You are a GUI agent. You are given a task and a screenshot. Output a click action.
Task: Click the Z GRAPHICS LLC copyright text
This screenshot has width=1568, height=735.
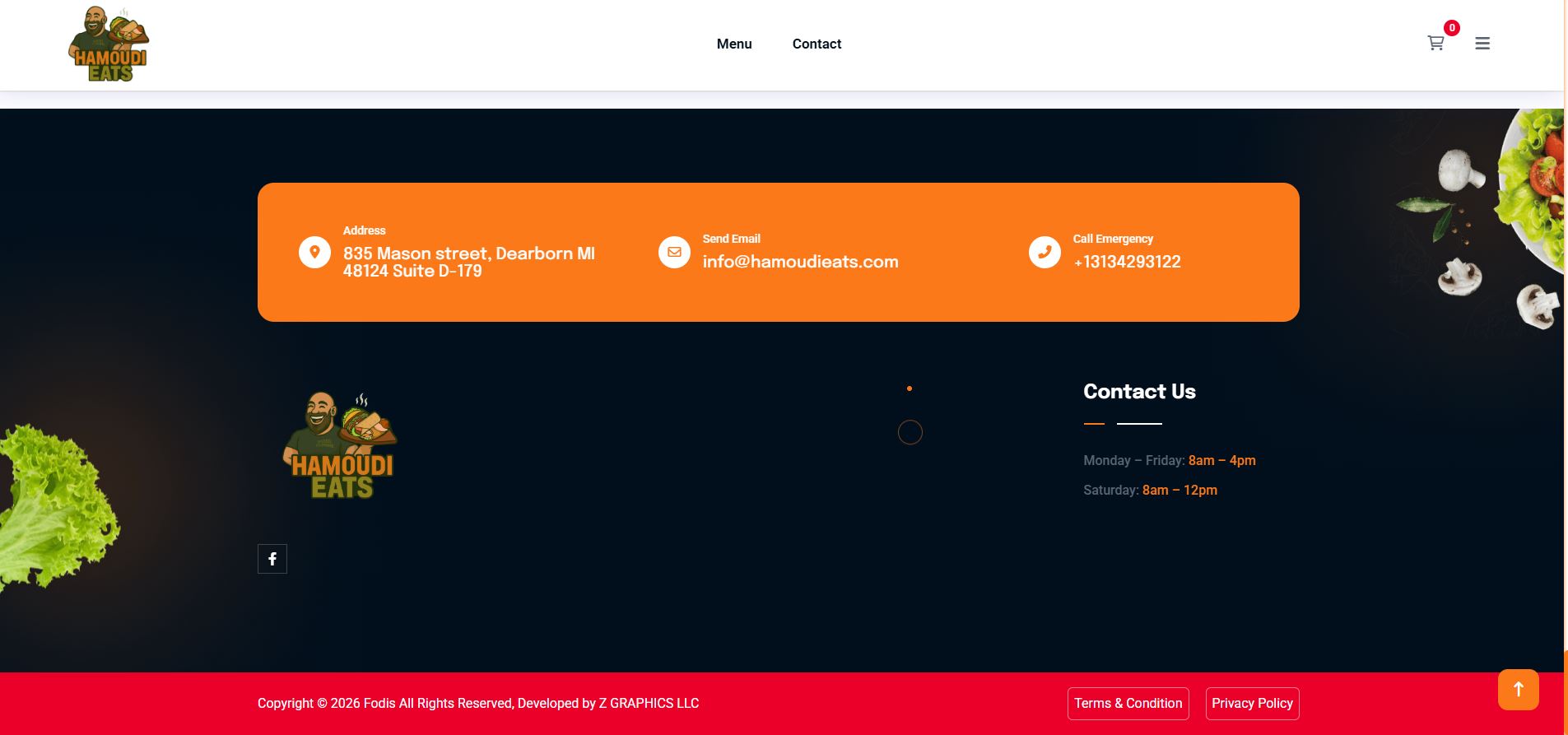649,703
